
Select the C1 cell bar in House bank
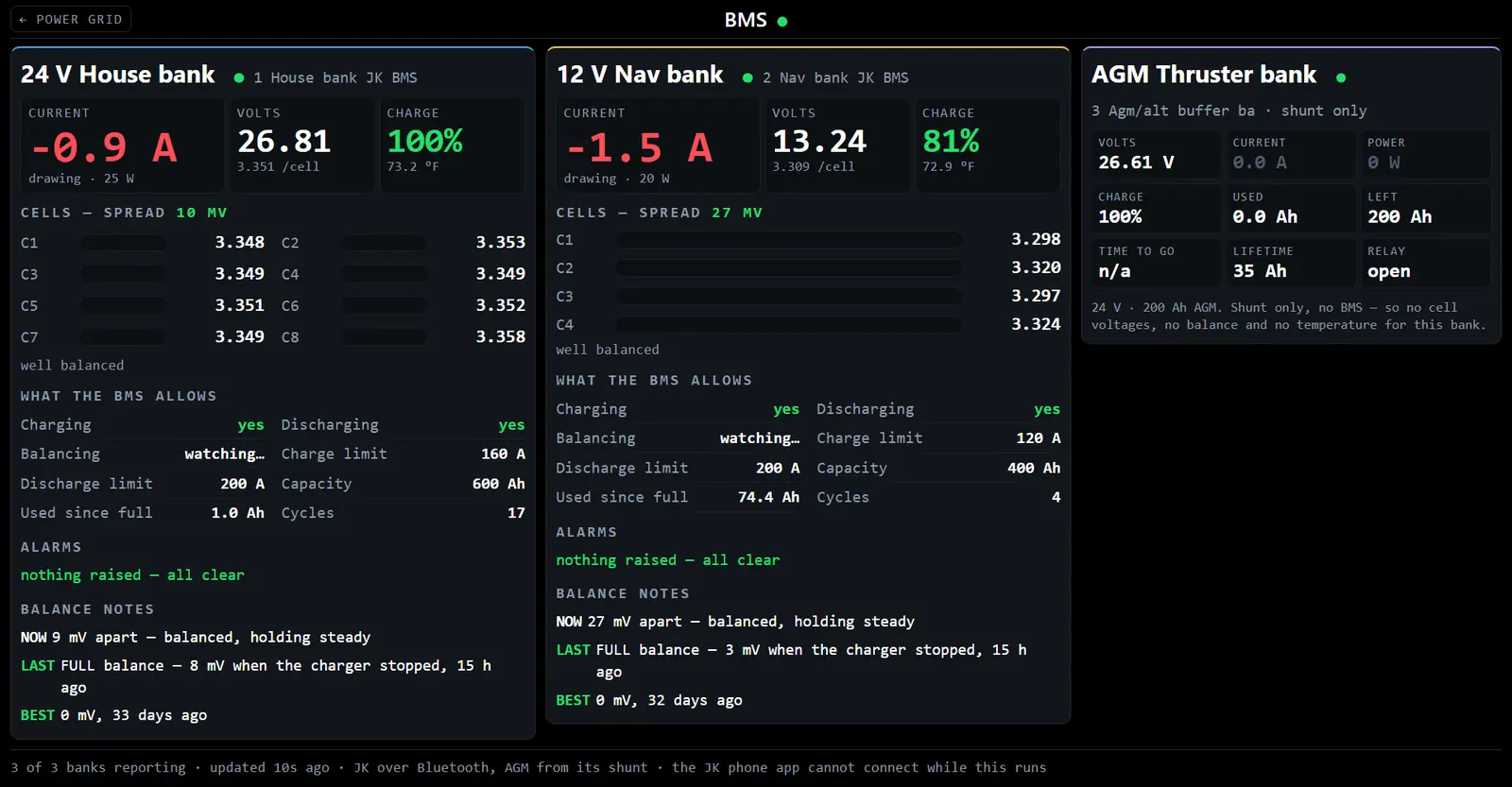pyautogui.click(x=124, y=243)
